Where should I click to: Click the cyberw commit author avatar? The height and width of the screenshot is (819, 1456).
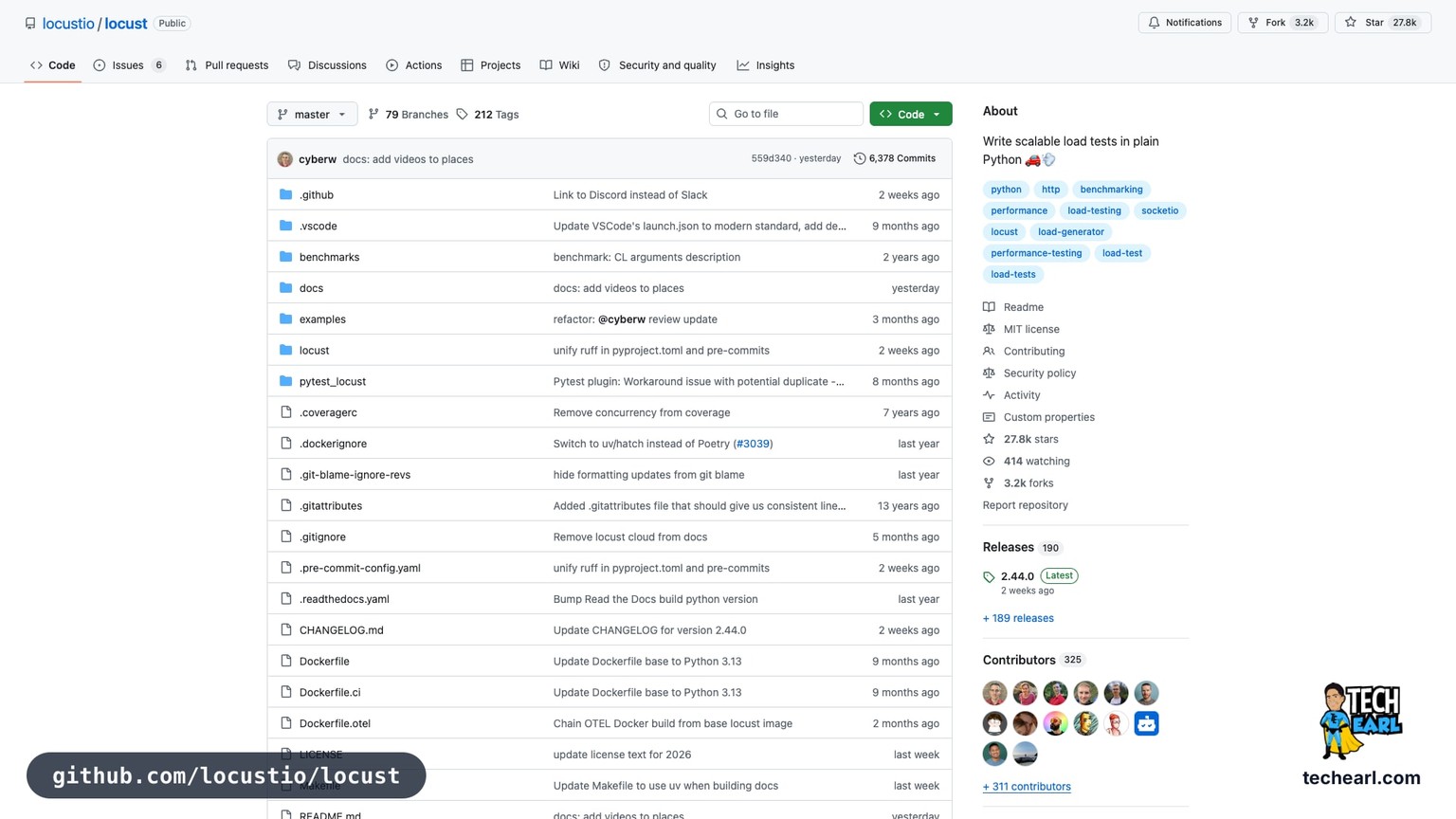click(x=284, y=159)
